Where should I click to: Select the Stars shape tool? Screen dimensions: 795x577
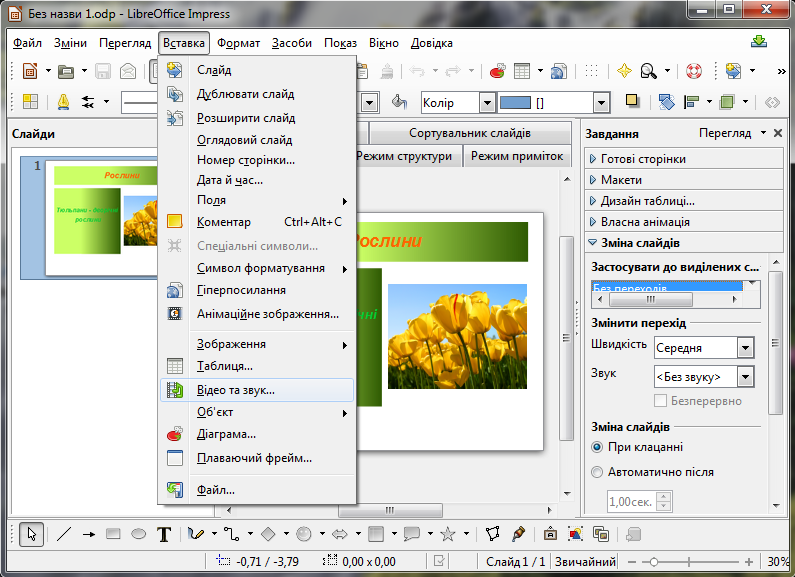[x=448, y=534]
